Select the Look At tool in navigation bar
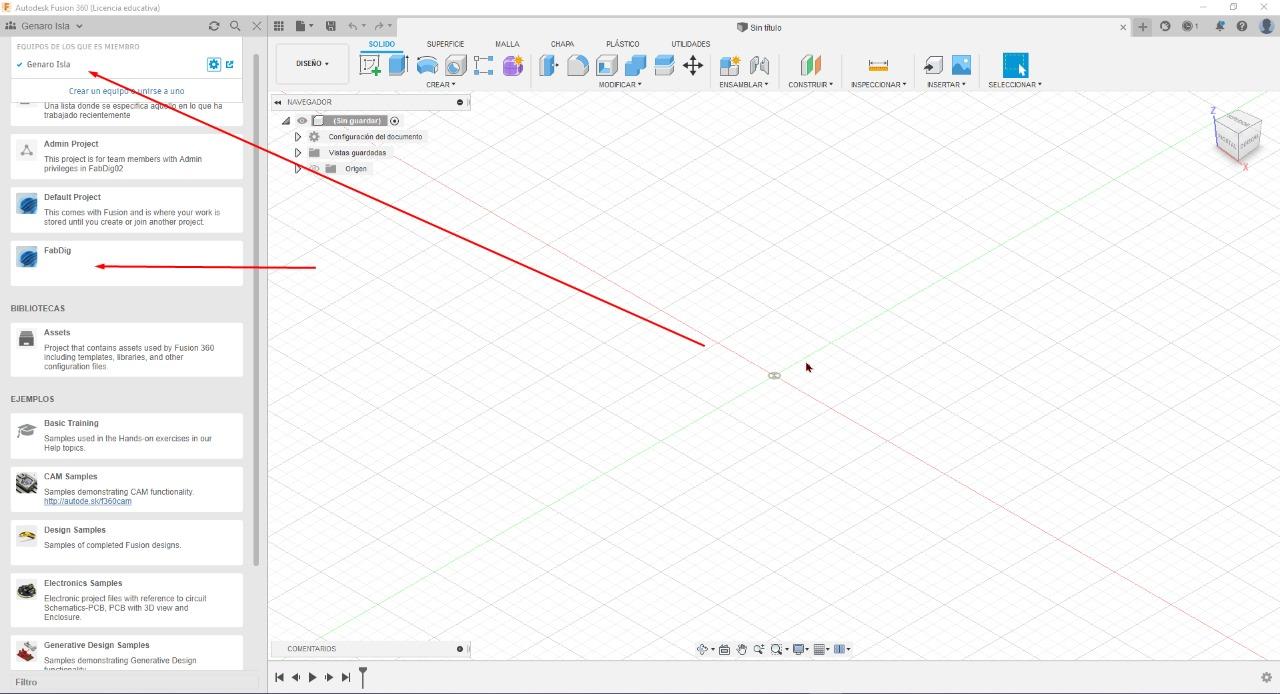The height and width of the screenshot is (694, 1280). pos(725,649)
